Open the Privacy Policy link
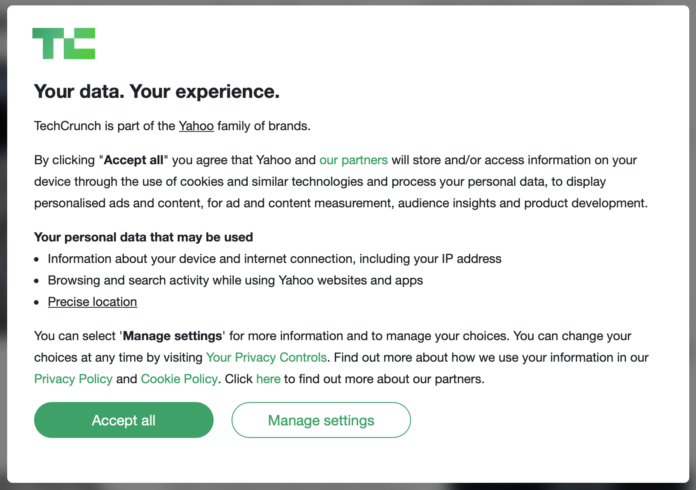 (73, 379)
